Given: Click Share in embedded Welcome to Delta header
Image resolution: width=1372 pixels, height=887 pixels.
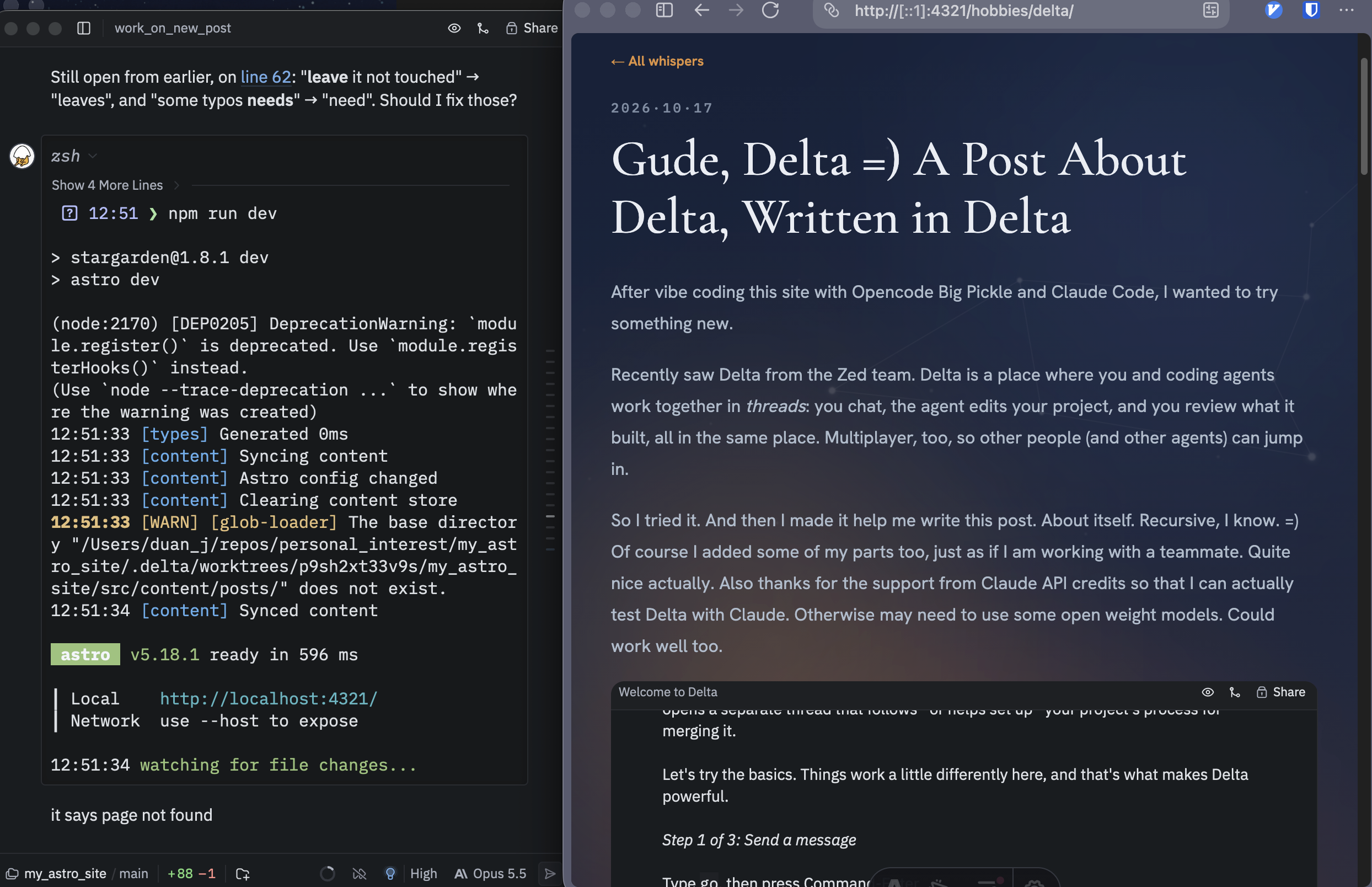Looking at the screenshot, I should (1280, 692).
